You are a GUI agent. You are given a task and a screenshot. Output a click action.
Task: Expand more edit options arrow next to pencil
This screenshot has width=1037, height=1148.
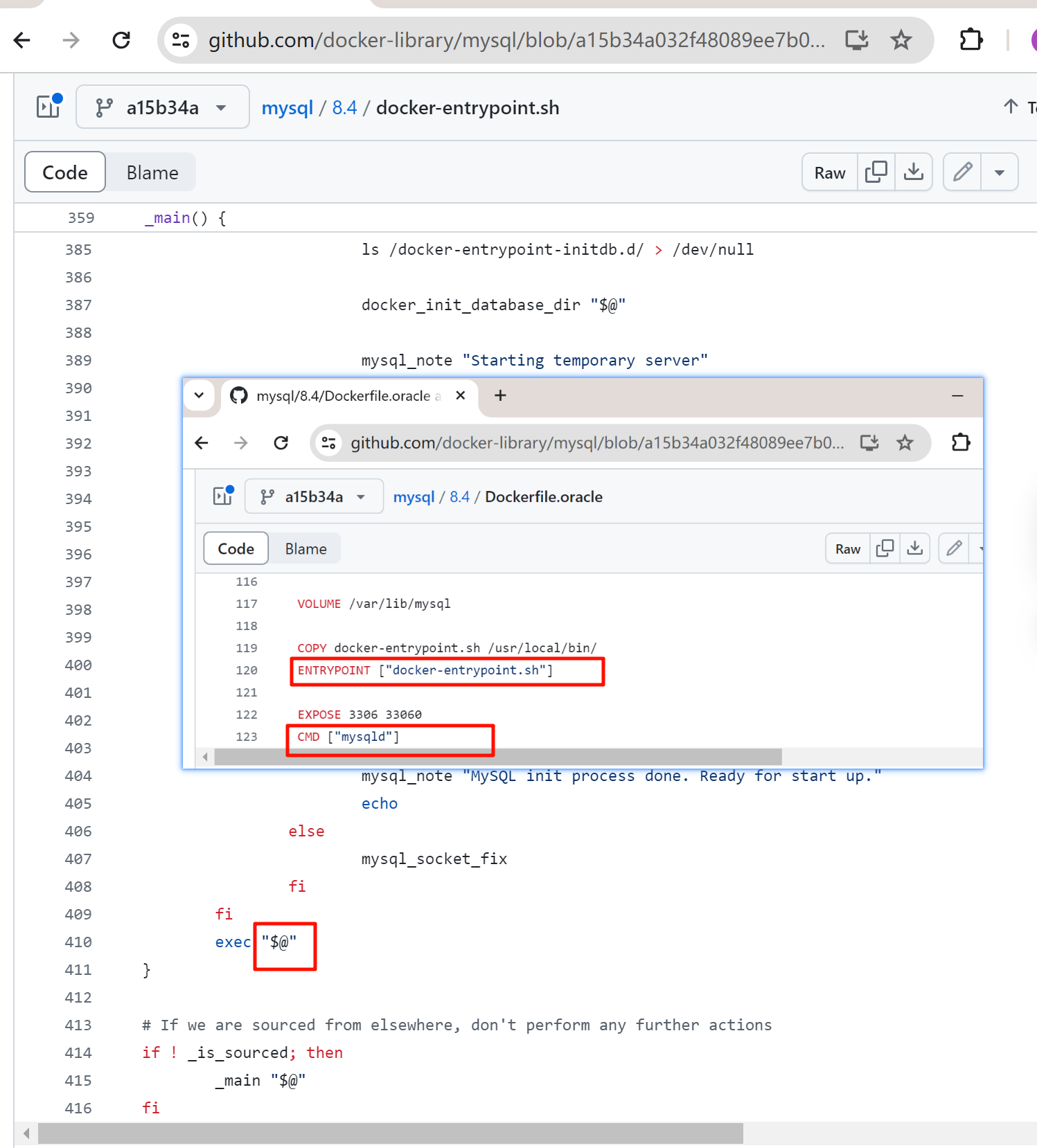click(x=999, y=172)
